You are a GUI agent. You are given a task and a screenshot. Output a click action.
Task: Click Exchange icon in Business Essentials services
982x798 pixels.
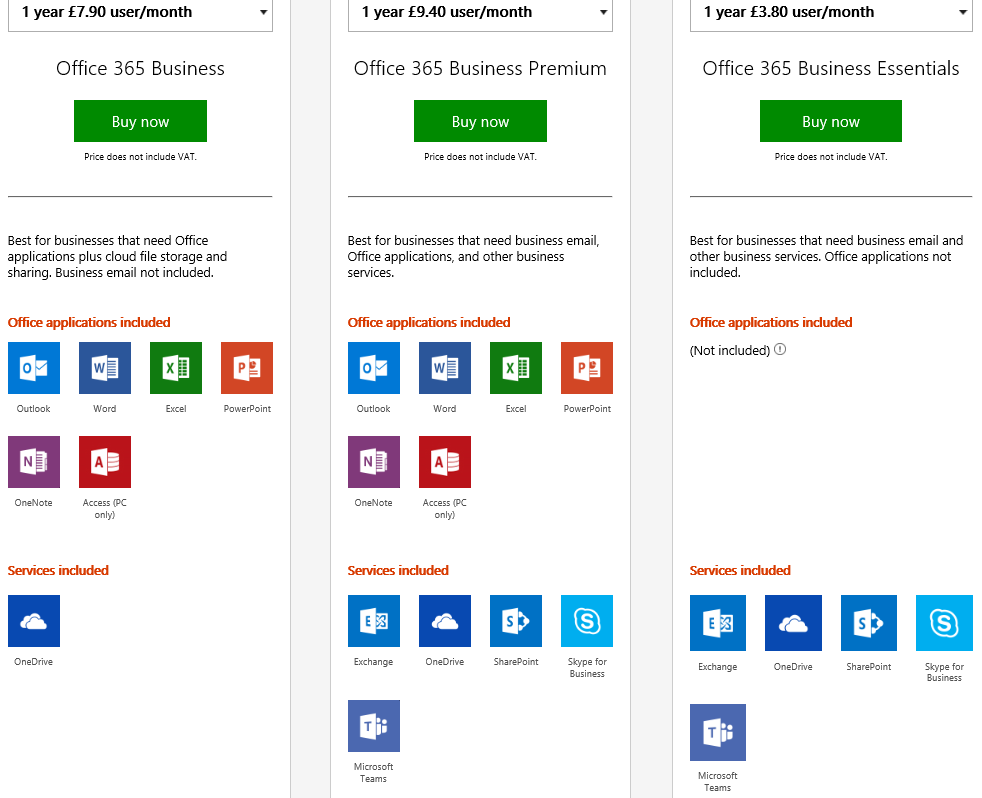click(718, 623)
